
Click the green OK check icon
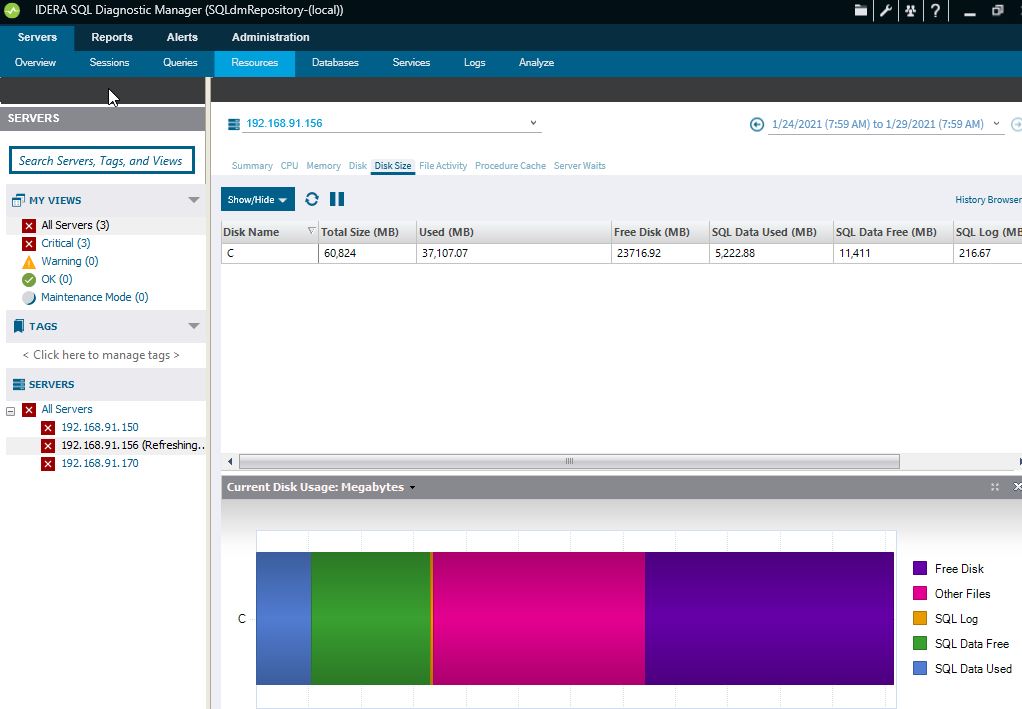pos(29,280)
